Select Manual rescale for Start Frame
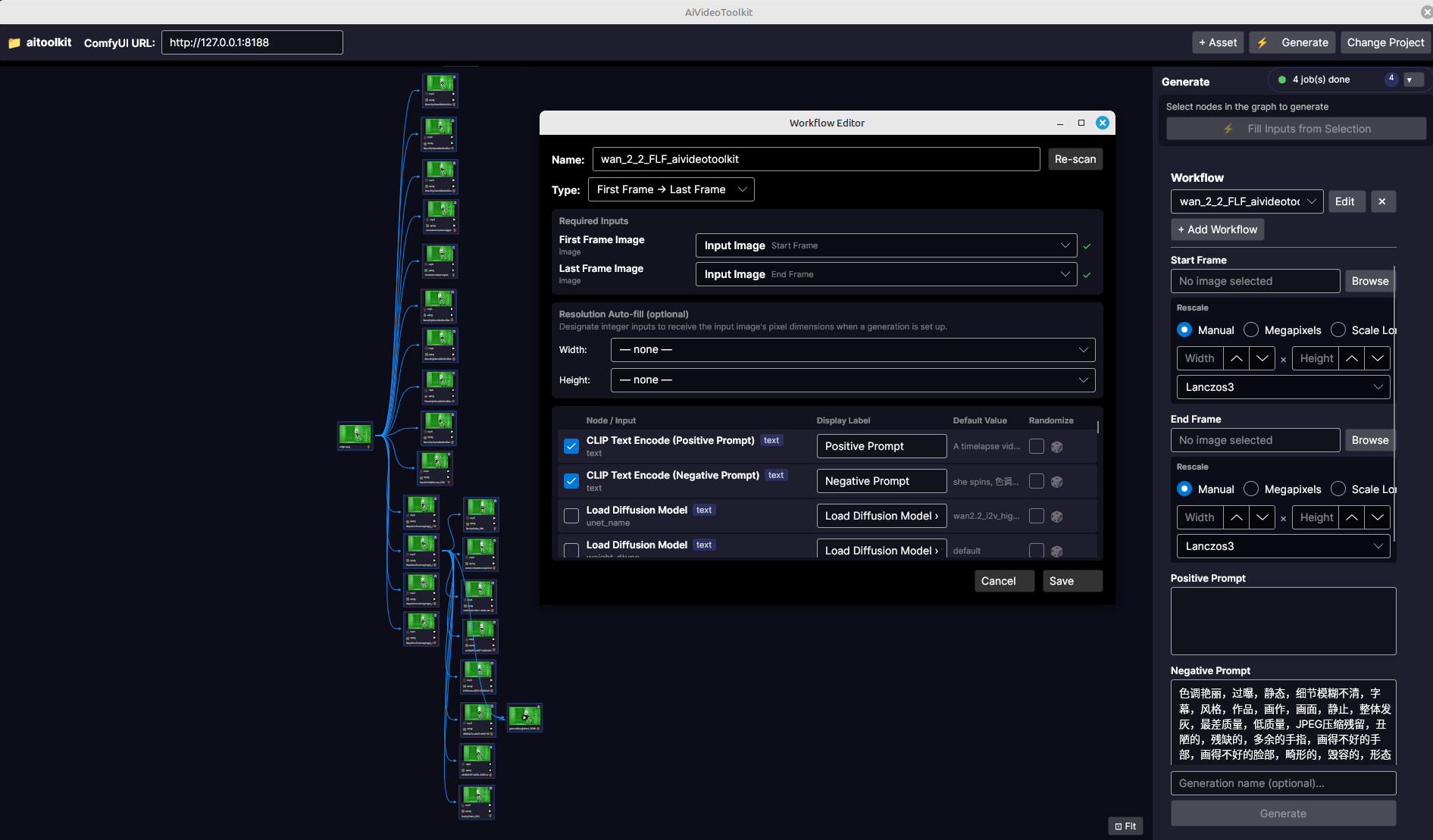The image size is (1433, 840). (1184, 329)
